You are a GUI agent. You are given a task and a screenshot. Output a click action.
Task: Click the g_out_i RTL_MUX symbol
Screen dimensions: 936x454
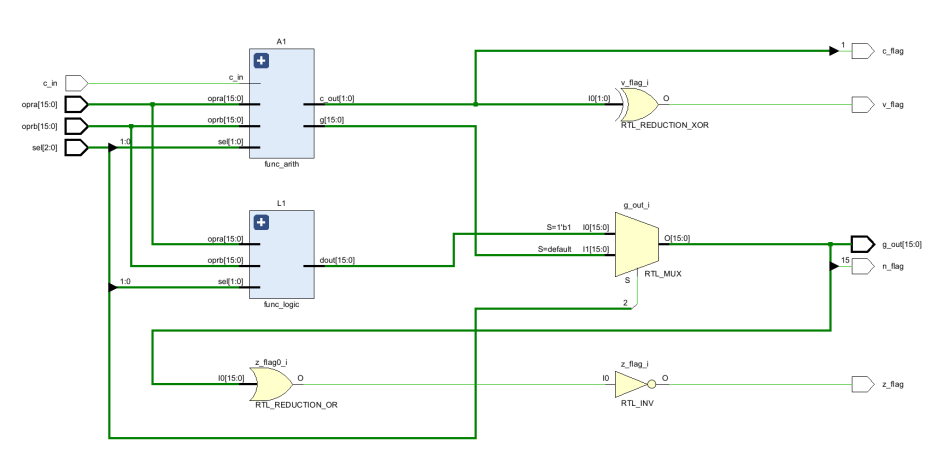click(637, 245)
